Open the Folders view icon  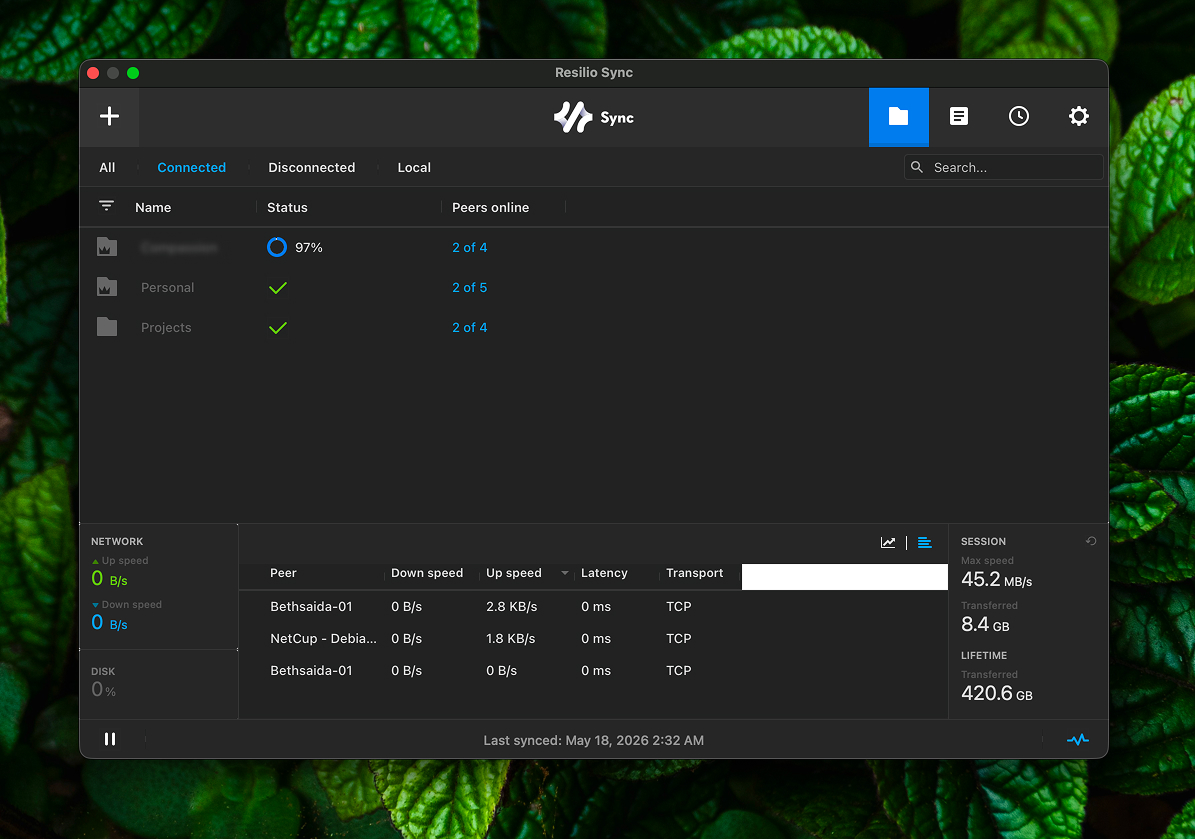pyautogui.click(x=899, y=117)
